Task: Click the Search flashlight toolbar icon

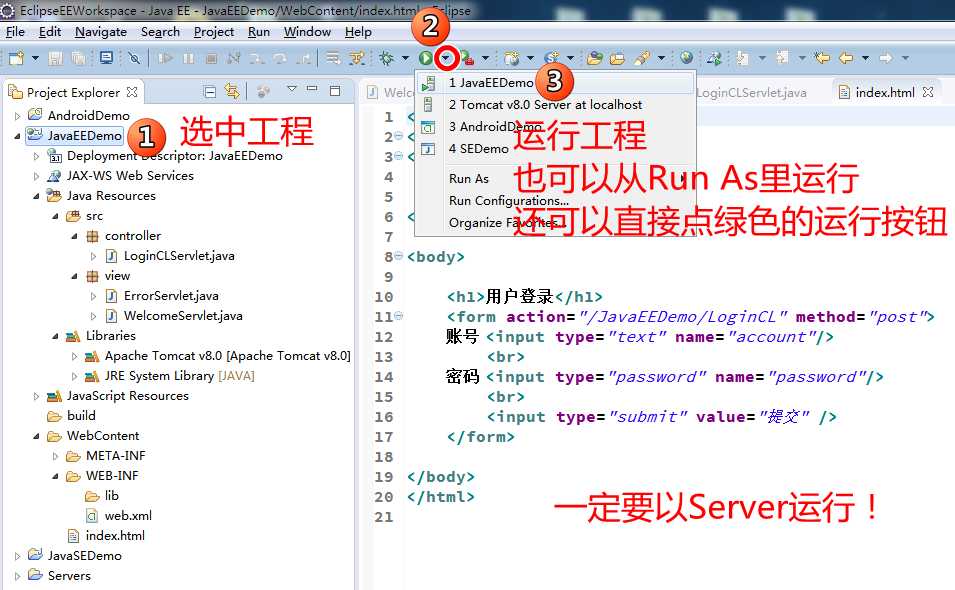Action: [x=642, y=58]
